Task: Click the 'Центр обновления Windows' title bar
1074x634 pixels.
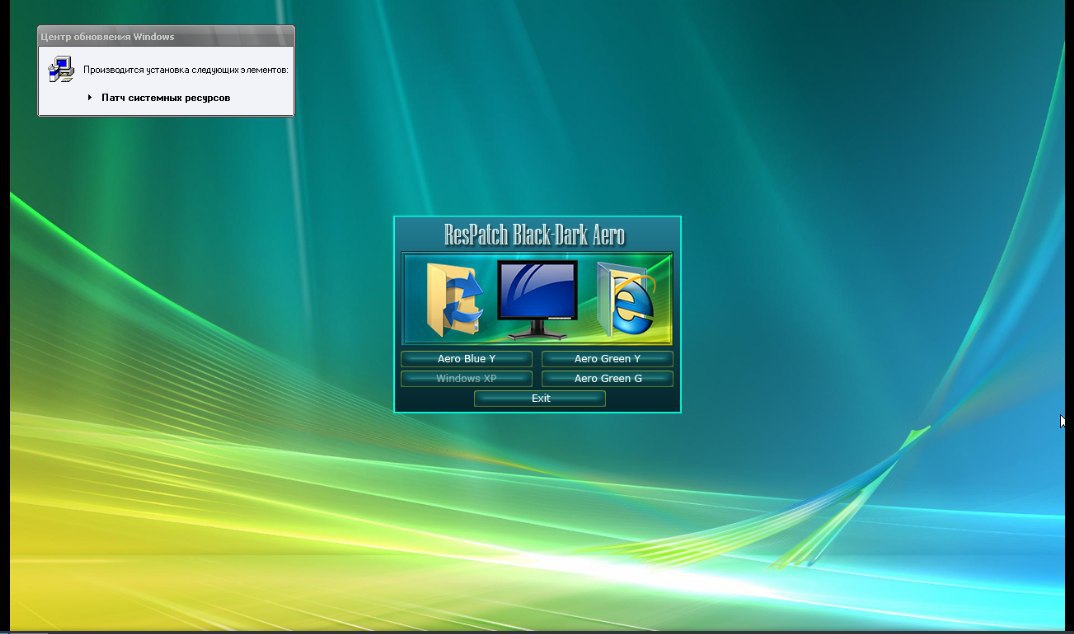Action: coord(166,36)
